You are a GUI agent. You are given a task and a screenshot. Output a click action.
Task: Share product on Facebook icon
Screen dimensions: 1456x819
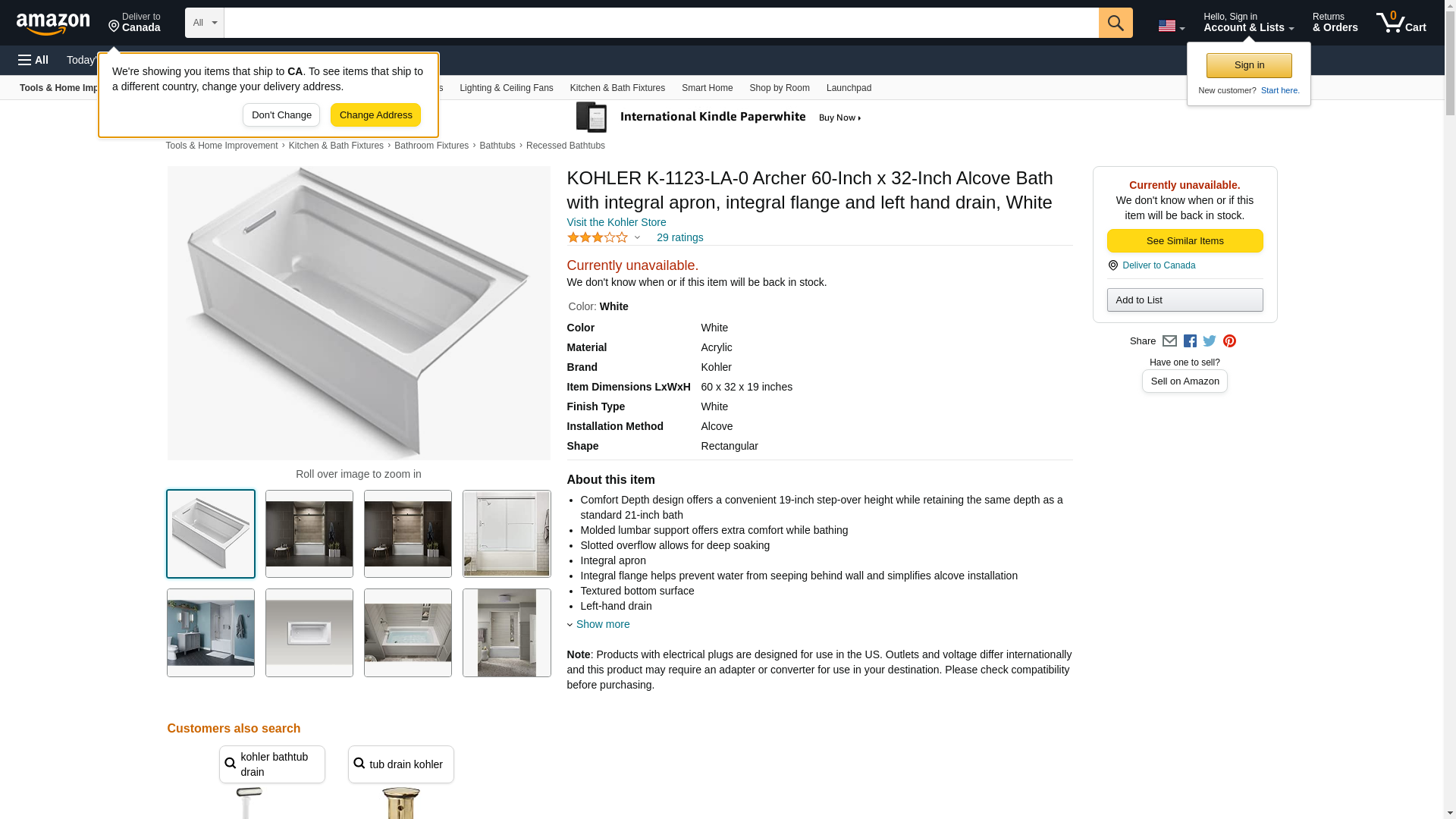[1190, 341]
